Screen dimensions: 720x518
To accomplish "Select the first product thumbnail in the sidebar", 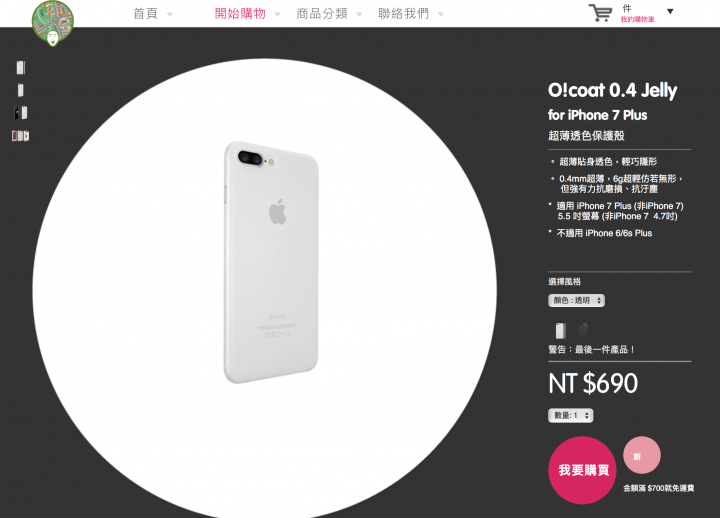I will coord(21,68).
